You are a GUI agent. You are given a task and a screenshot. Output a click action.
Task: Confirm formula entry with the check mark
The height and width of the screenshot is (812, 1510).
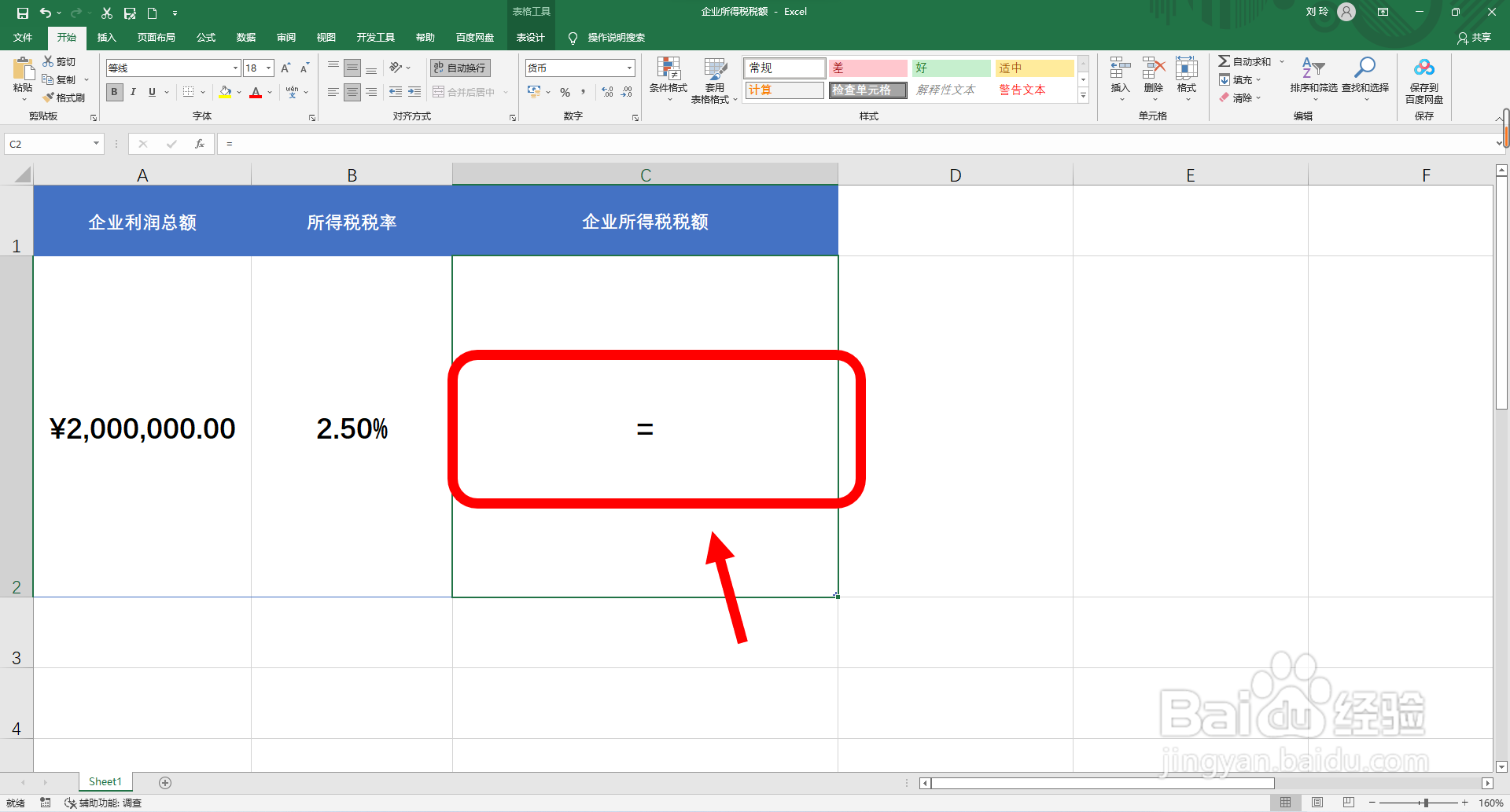tap(171, 144)
